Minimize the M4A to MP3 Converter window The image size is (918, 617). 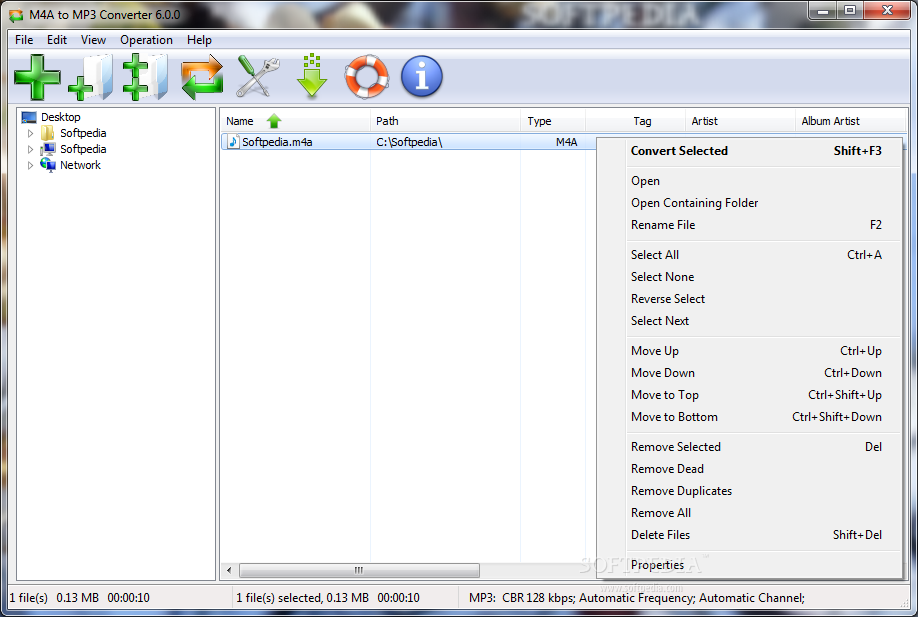[x=823, y=11]
